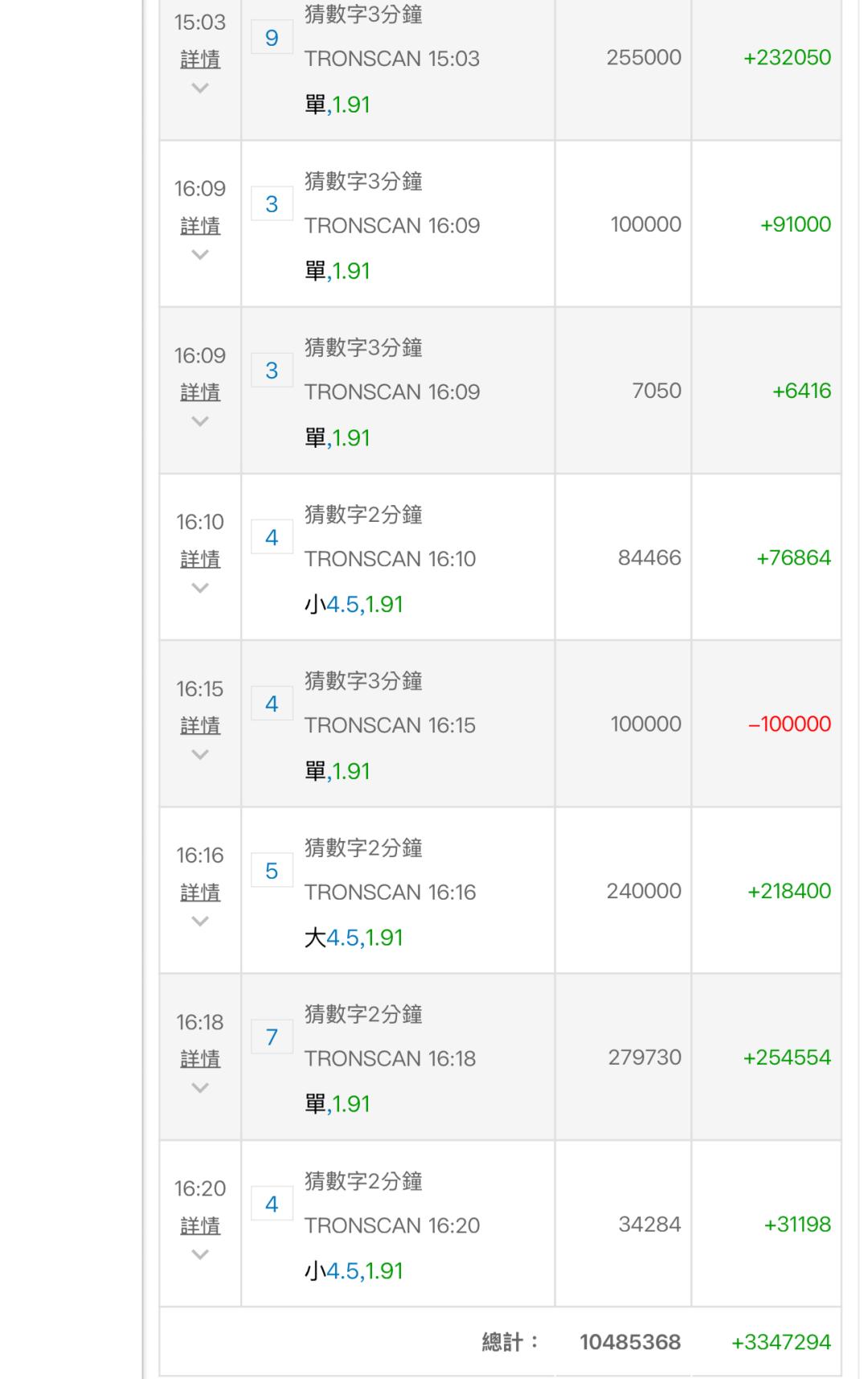Click the -100000 loss amount
The width and height of the screenshot is (868, 1379).
click(x=789, y=724)
